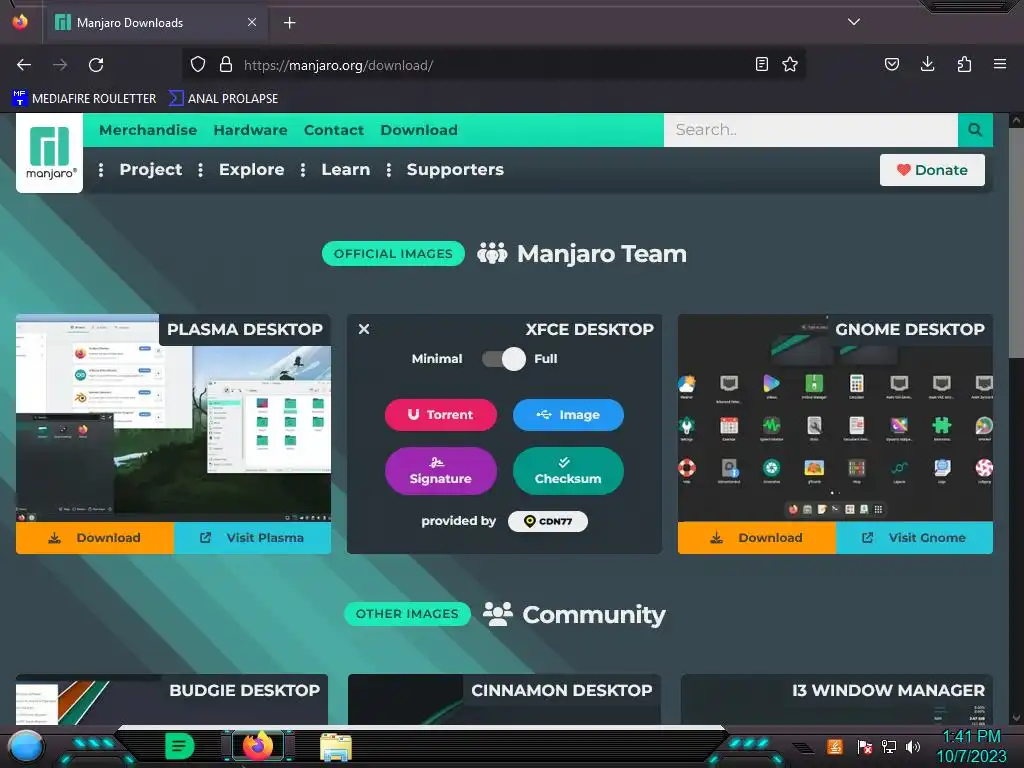
Task: Click the Project navigation label
Action: coord(151,170)
